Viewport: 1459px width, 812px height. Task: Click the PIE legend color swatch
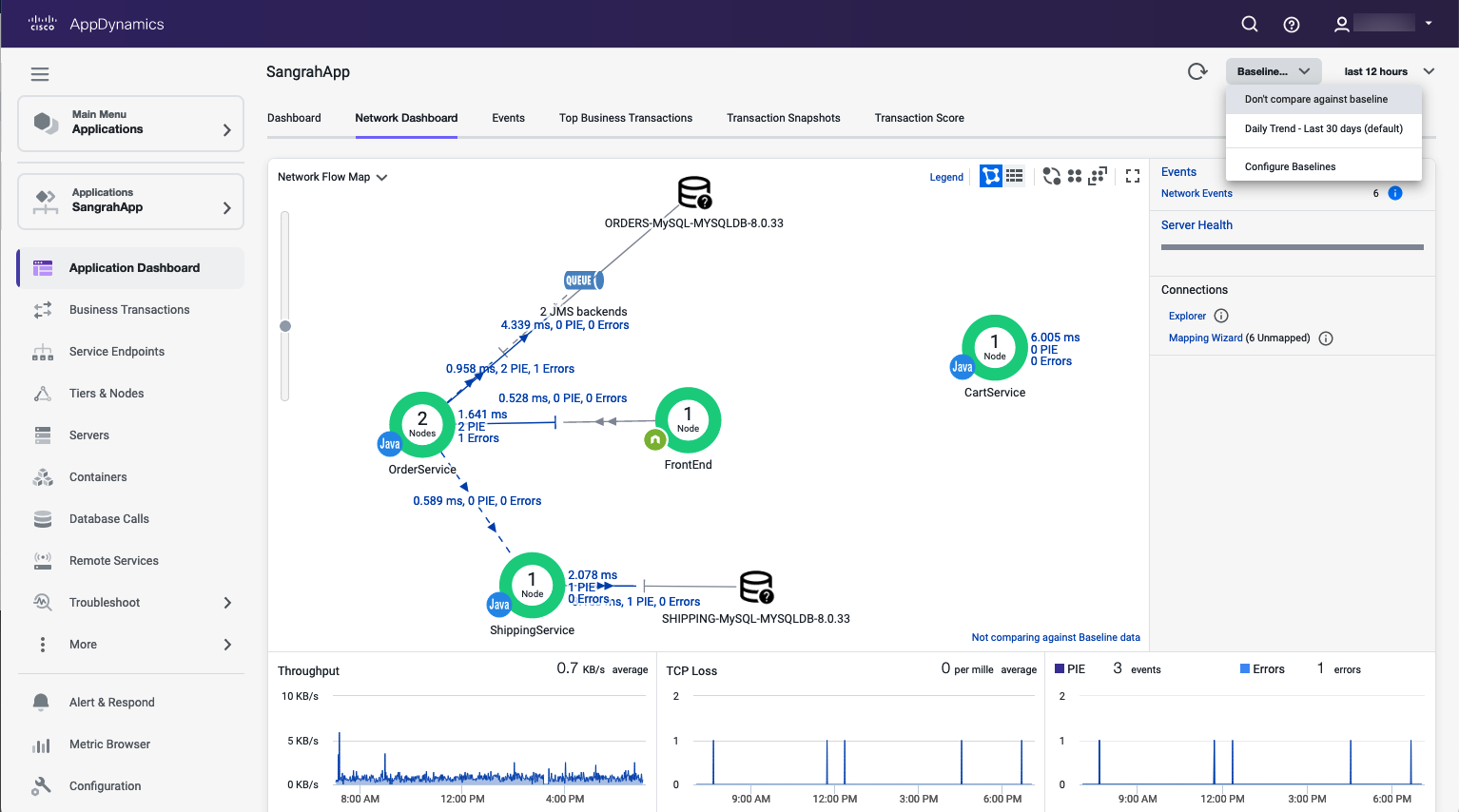1060,669
